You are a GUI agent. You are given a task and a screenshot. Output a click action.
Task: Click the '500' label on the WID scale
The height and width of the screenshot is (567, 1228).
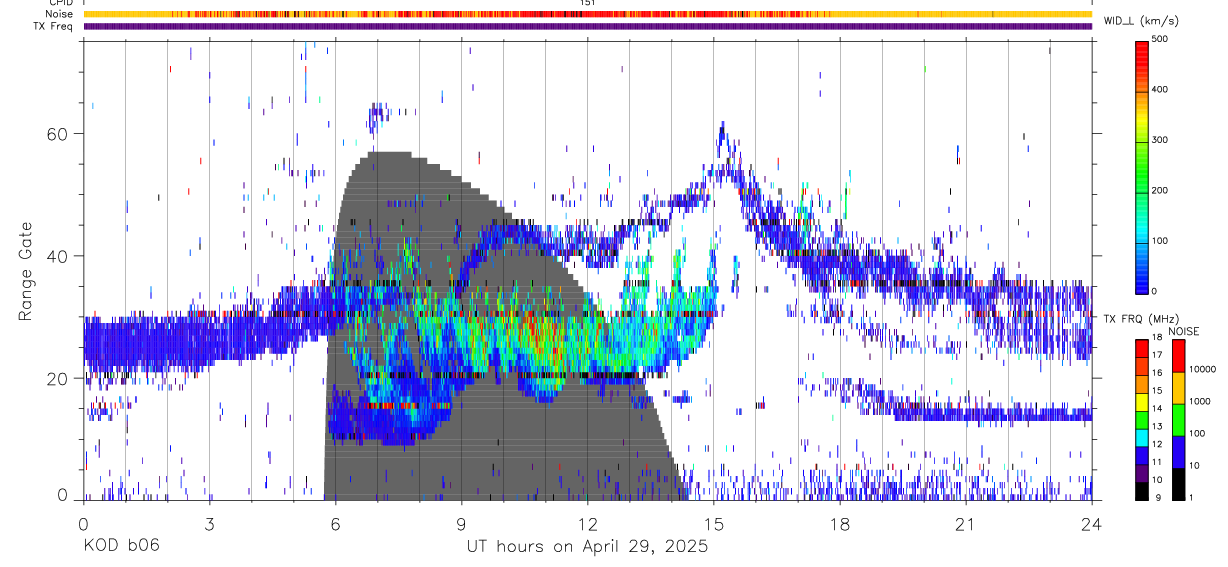coord(1160,39)
